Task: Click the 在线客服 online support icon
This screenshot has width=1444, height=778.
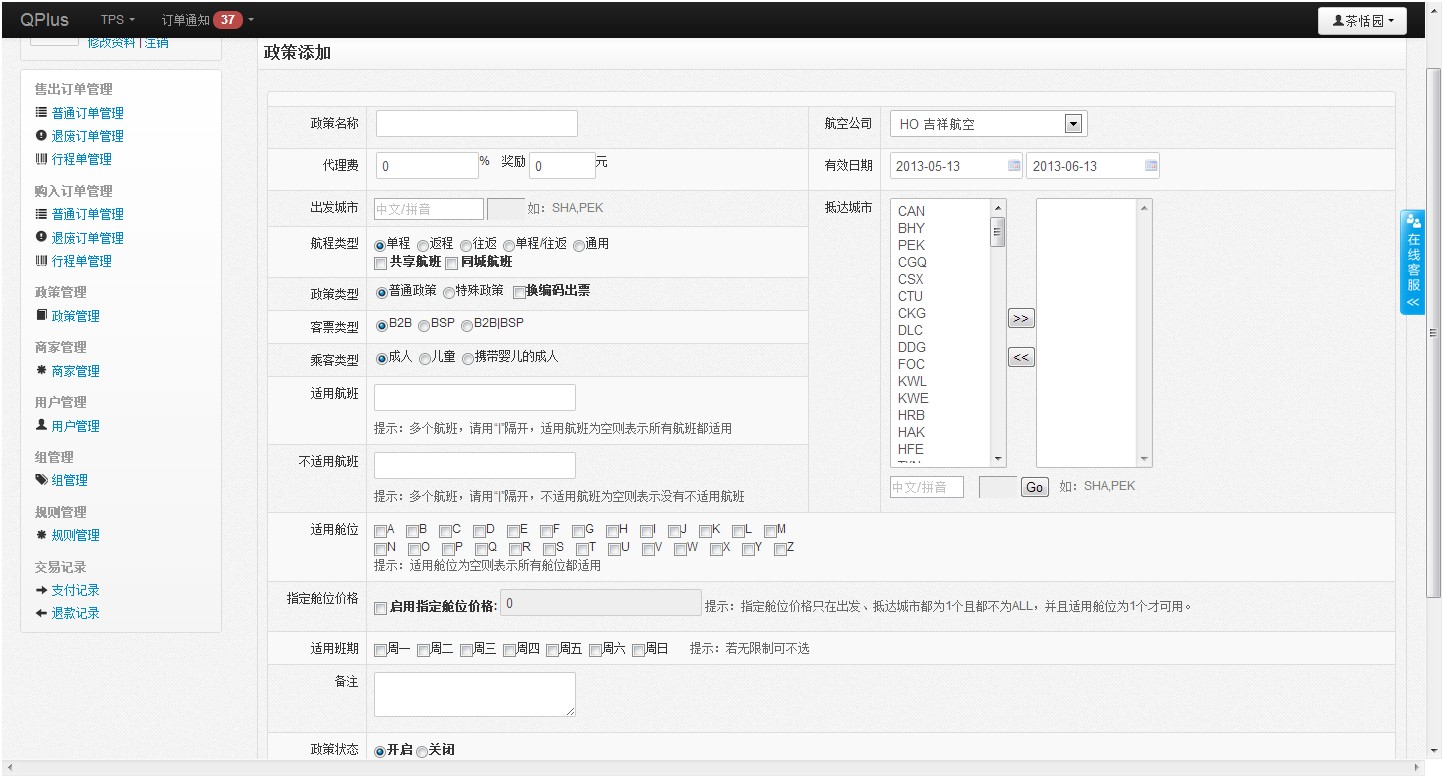Action: coord(1412,262)
